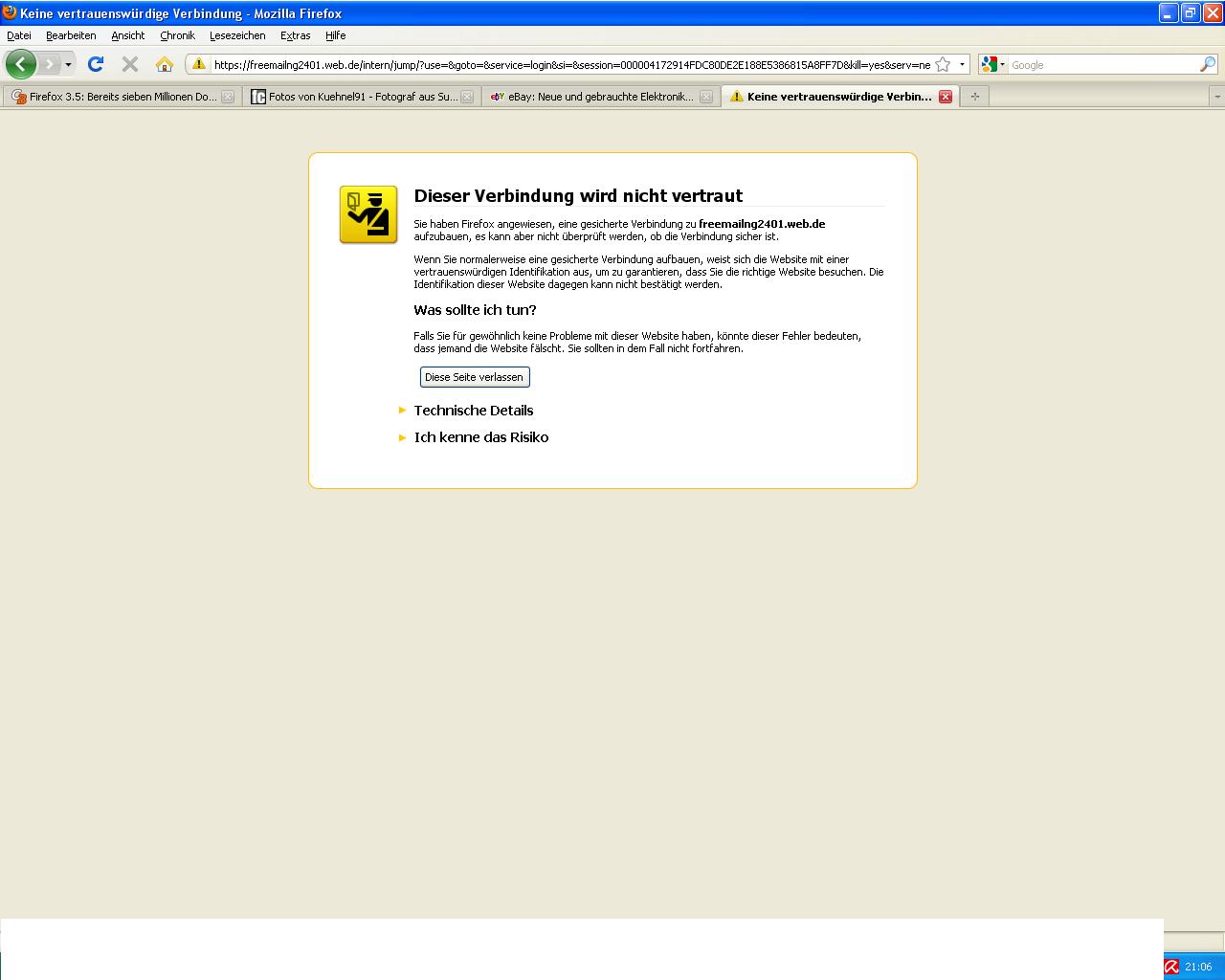Open the list all tabs dropdown

tap(1216, 97)
